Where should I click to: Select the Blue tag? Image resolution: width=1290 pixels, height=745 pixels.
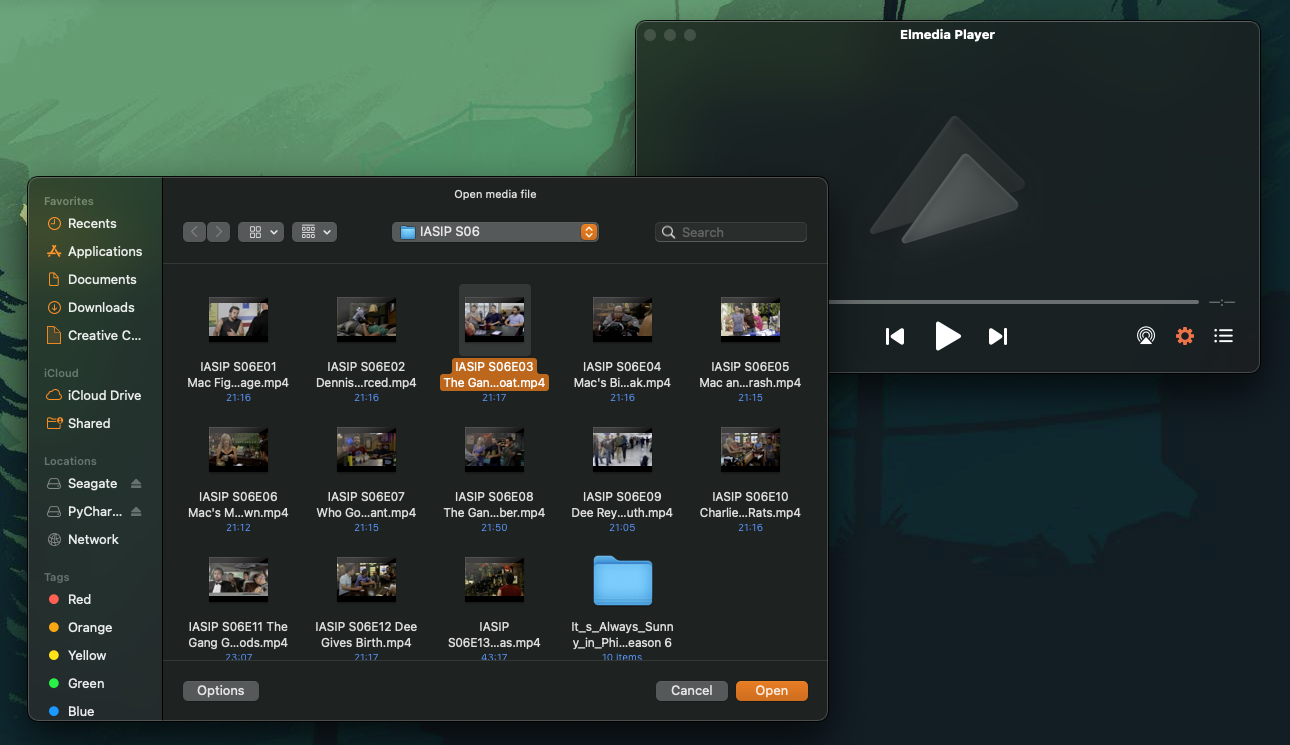pos(81,711)
